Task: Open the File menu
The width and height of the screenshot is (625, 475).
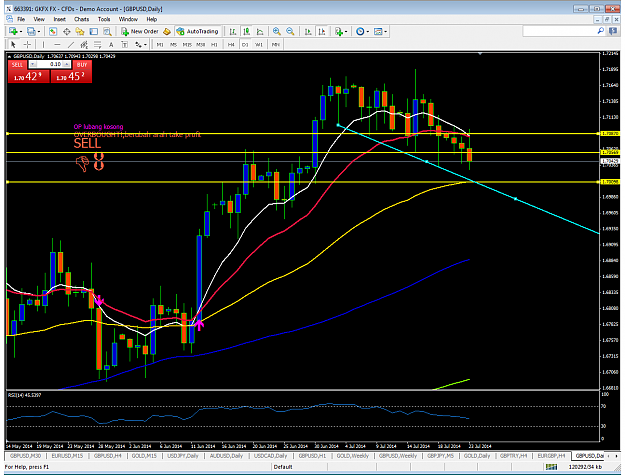Action: [x=21, y=19]
